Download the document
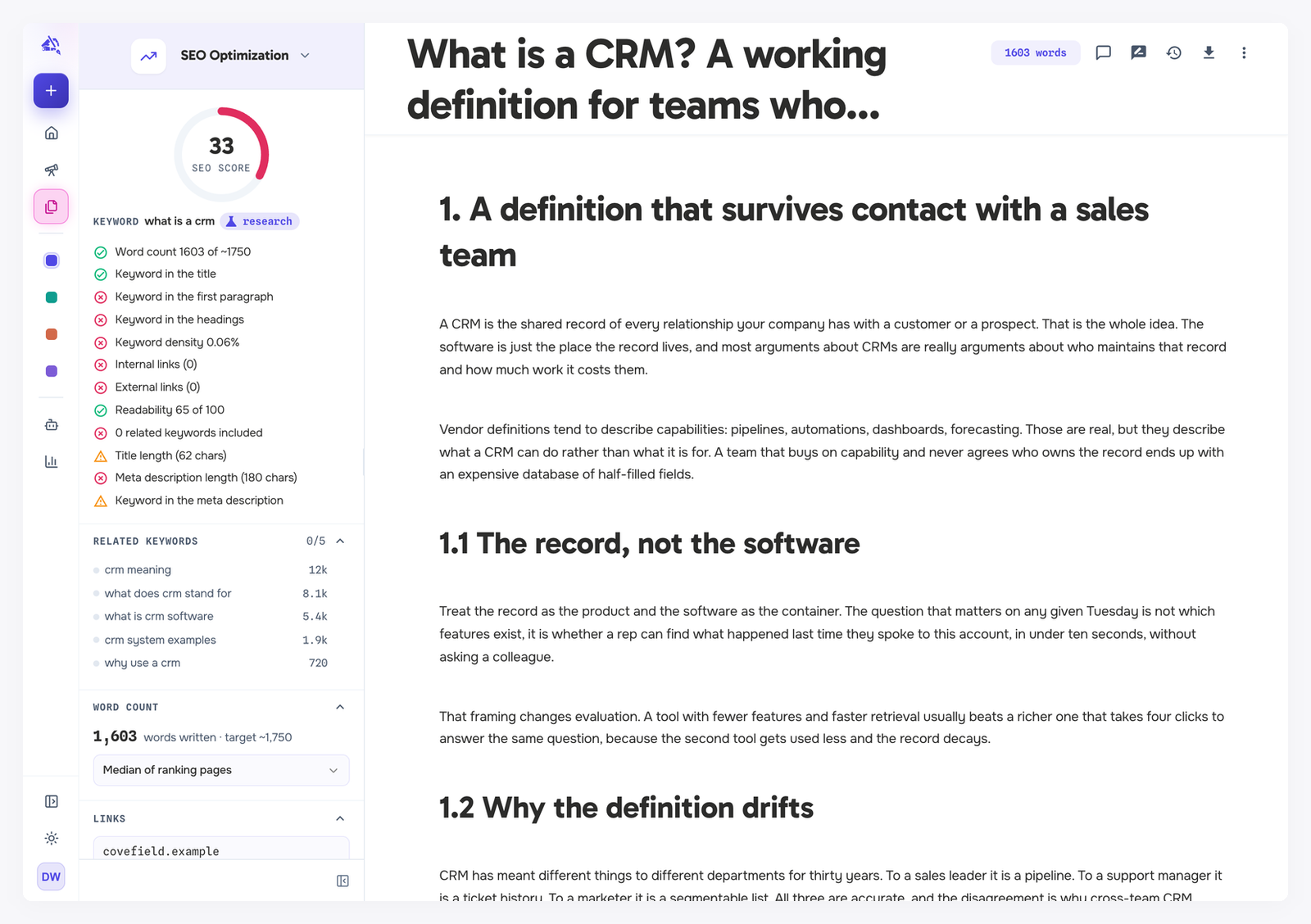 click(x=1209, y=52)
